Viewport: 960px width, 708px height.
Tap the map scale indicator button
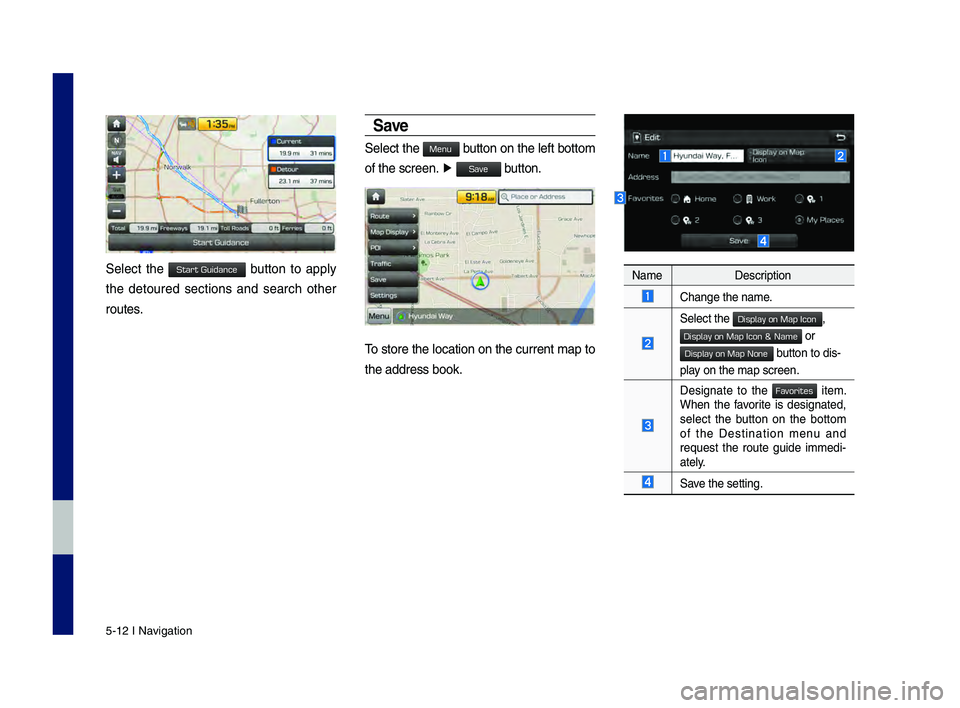[116, 193]
